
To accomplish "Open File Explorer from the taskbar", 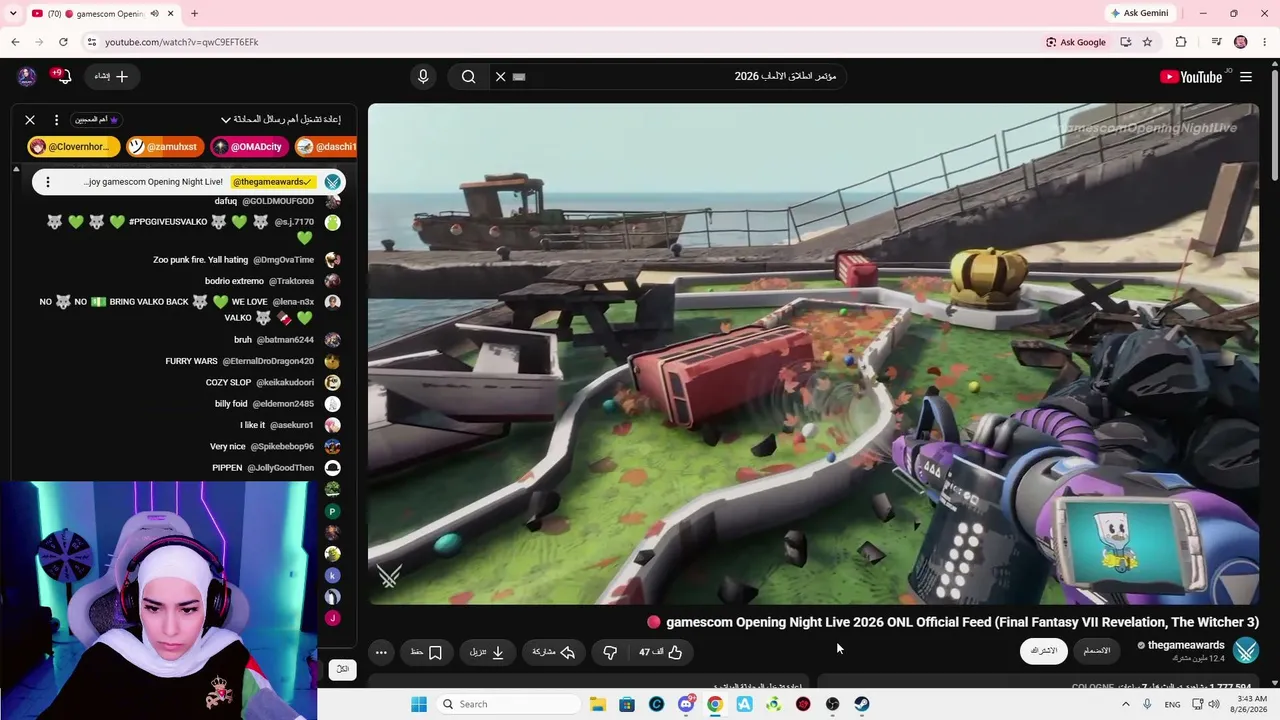I will pos(597,704).
